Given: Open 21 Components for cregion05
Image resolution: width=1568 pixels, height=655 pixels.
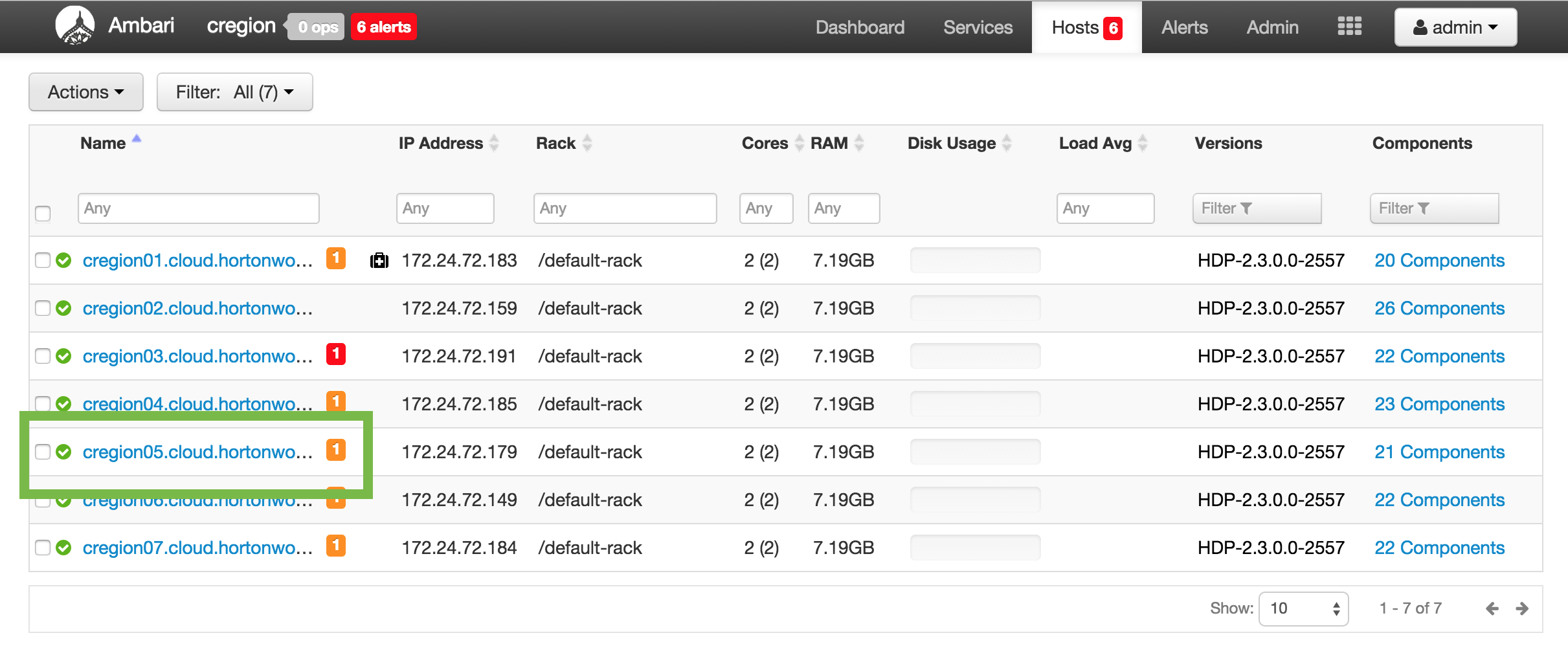Looking at the screenshot, I should coord(1439,451).
